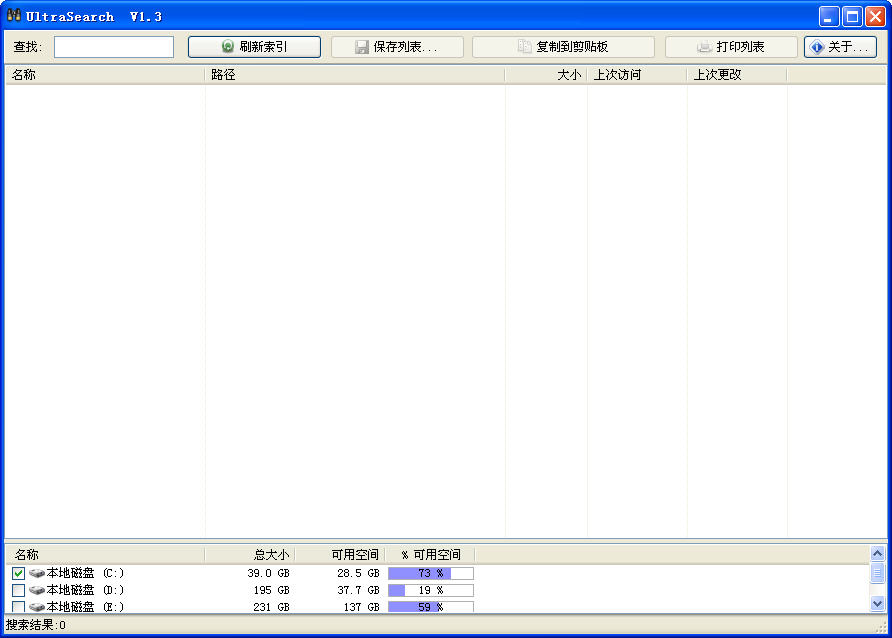Click the 195 GB total size value
The height and width of the screenshot is (638, 892).
click(x=272, y=590)
